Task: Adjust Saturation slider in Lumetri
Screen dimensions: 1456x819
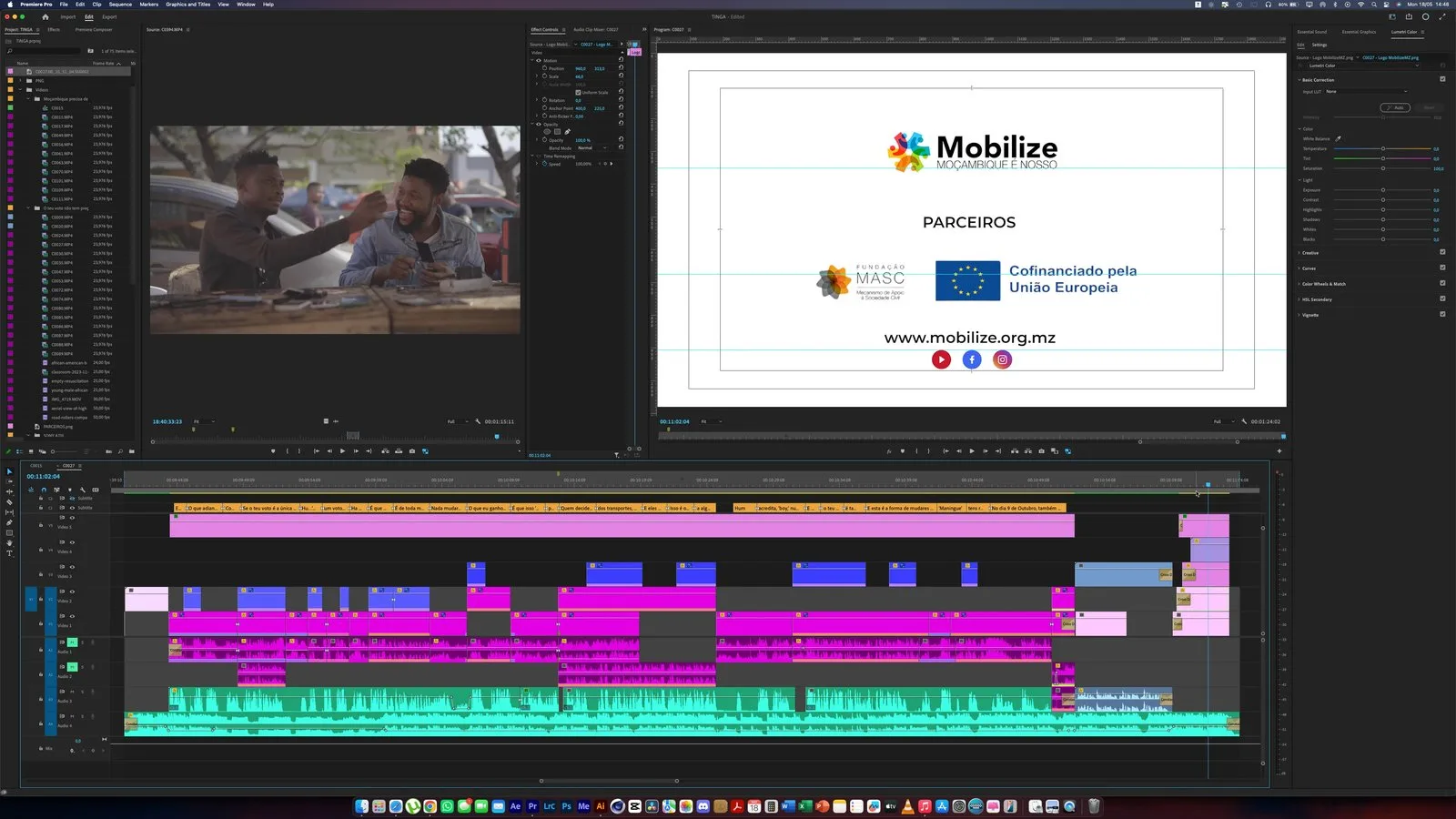Action: coord(1382,168)
